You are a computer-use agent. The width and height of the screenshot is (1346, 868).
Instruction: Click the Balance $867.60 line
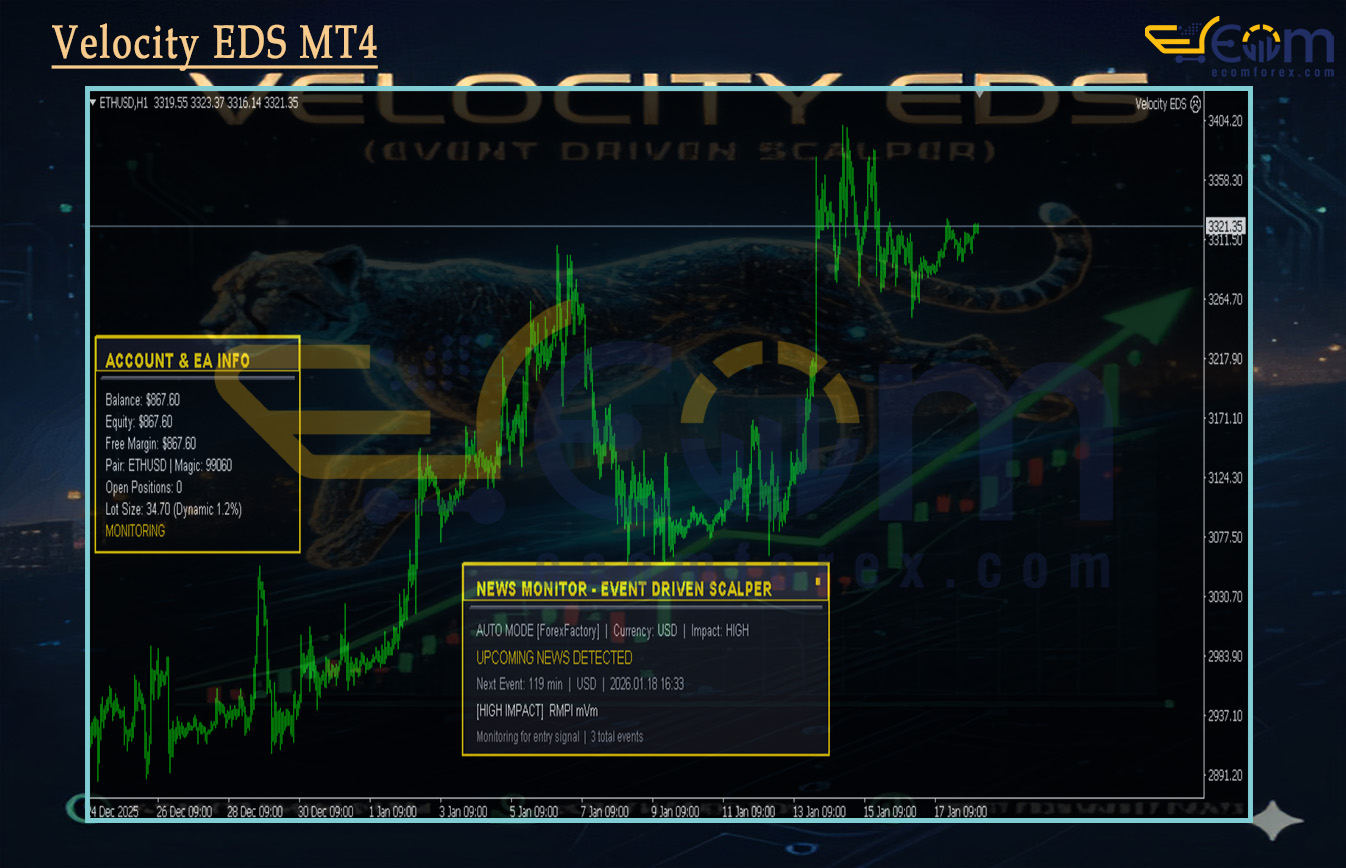pyautogui.click(x=142, y=399)
